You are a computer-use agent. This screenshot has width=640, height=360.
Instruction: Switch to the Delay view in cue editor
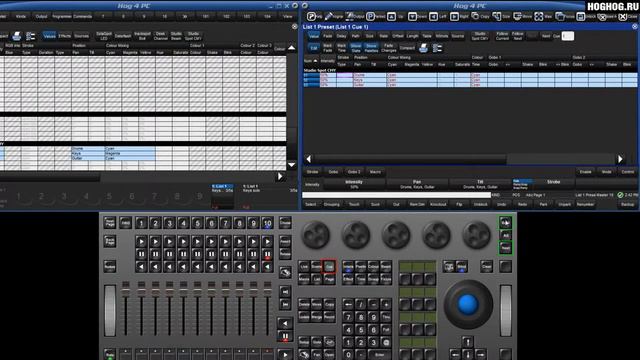(341, 36)
